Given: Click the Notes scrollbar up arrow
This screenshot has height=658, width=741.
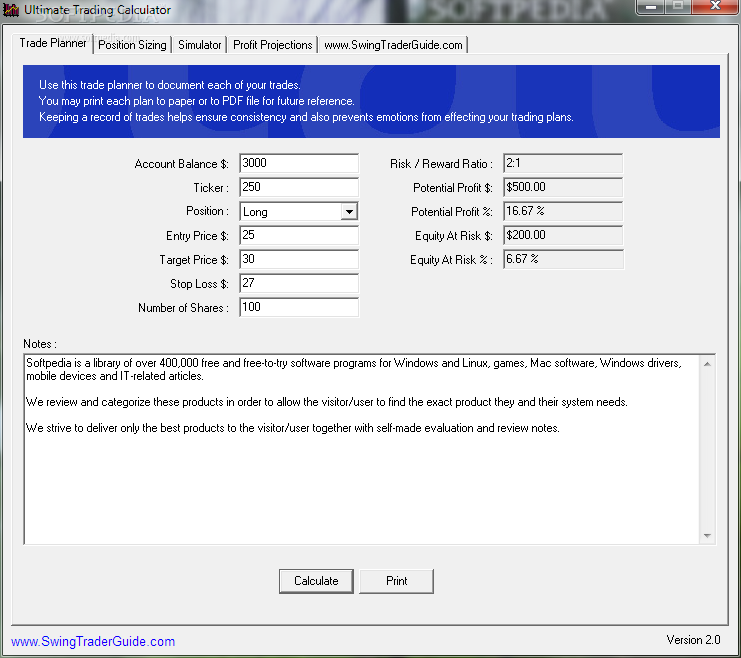Looking at the screenshot, I should (707, 364).
